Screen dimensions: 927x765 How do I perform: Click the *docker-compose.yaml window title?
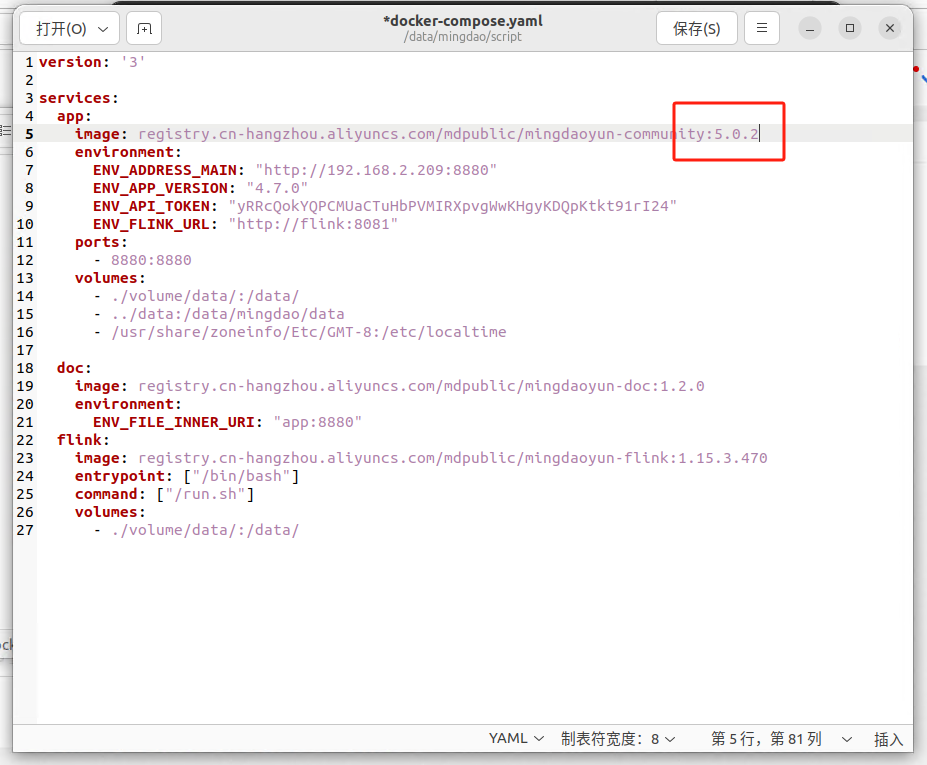tap(463, 21)
